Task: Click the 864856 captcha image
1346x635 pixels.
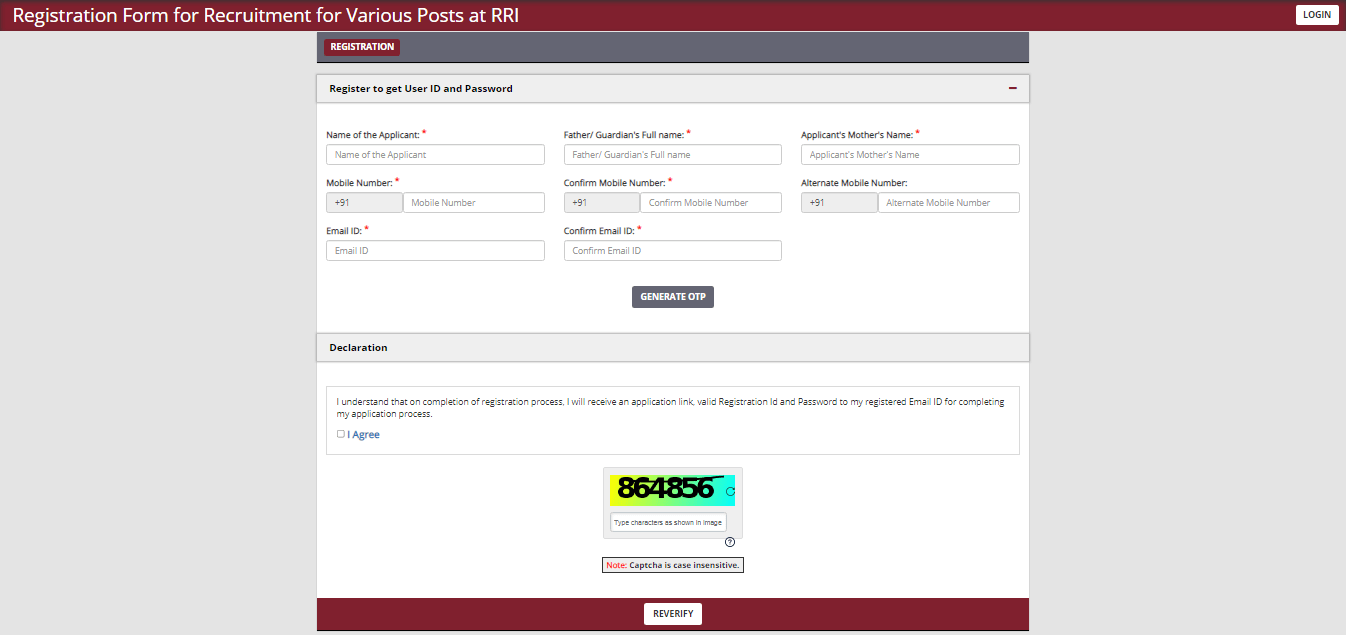Action: pyautogui.click(x=666, y=489)
